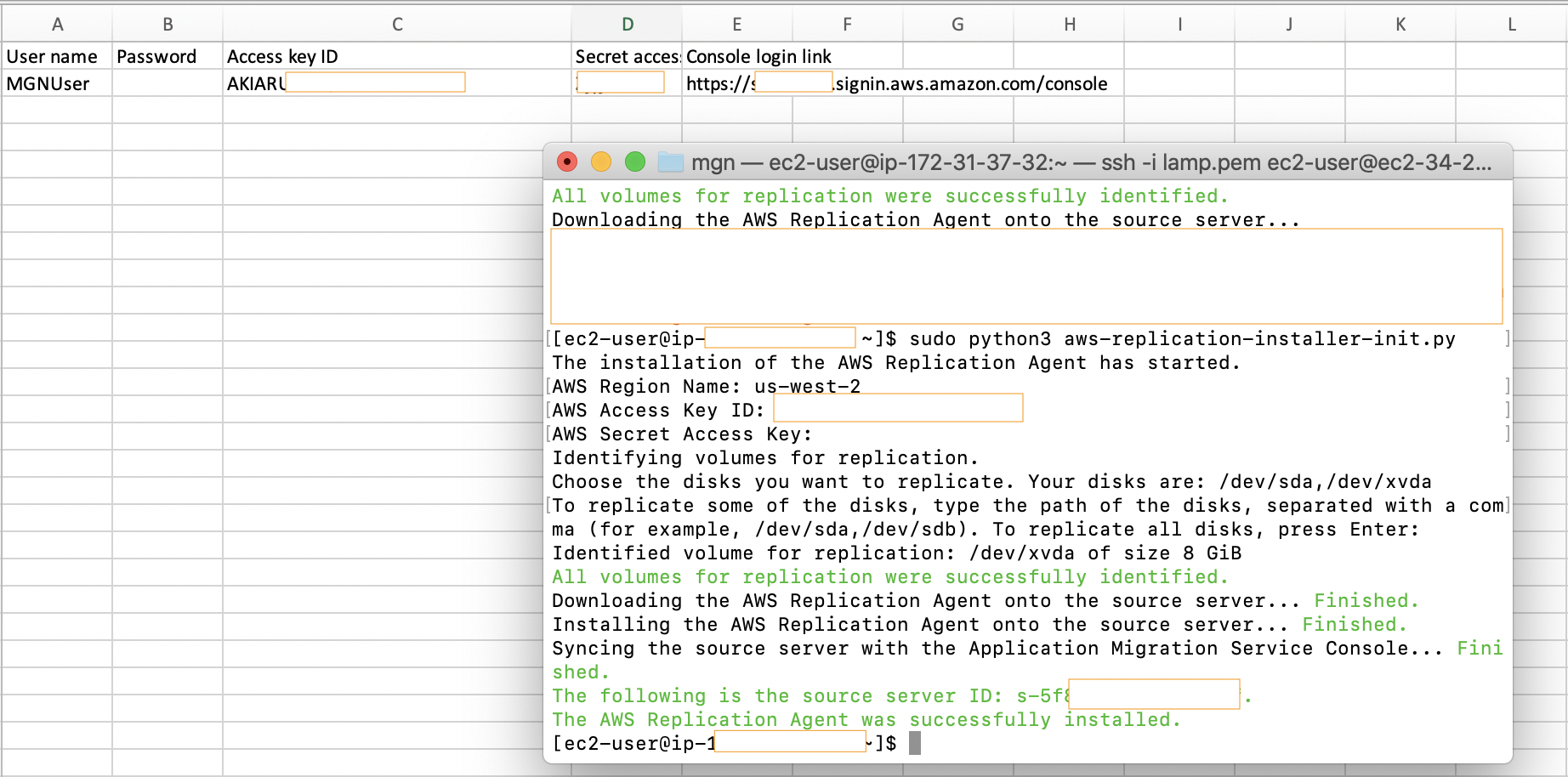Select the 'Password' header cell
Viewport: 1568px width, 777px height.
(x=168, y=56)
